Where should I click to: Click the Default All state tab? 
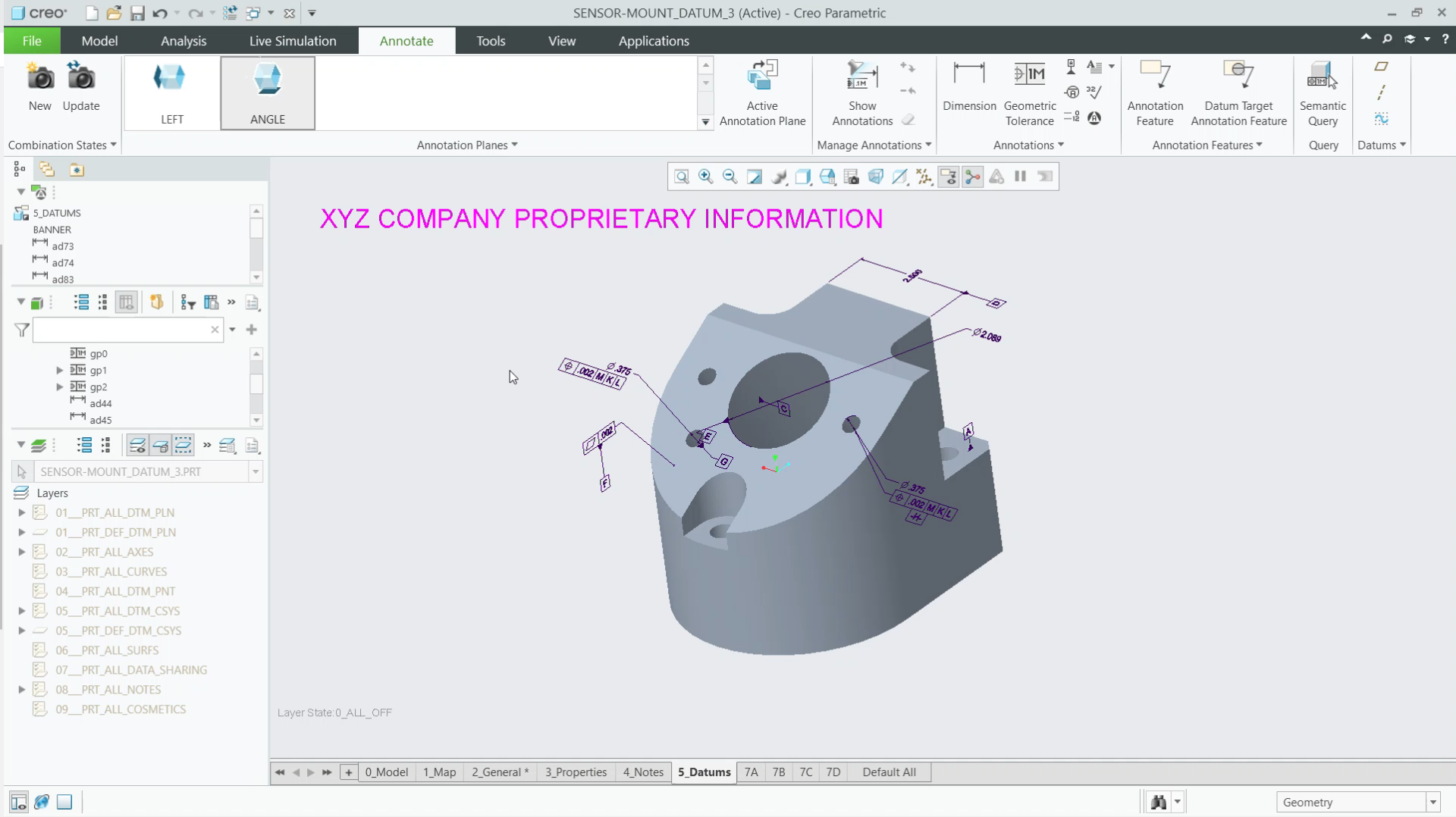(889, 772)
